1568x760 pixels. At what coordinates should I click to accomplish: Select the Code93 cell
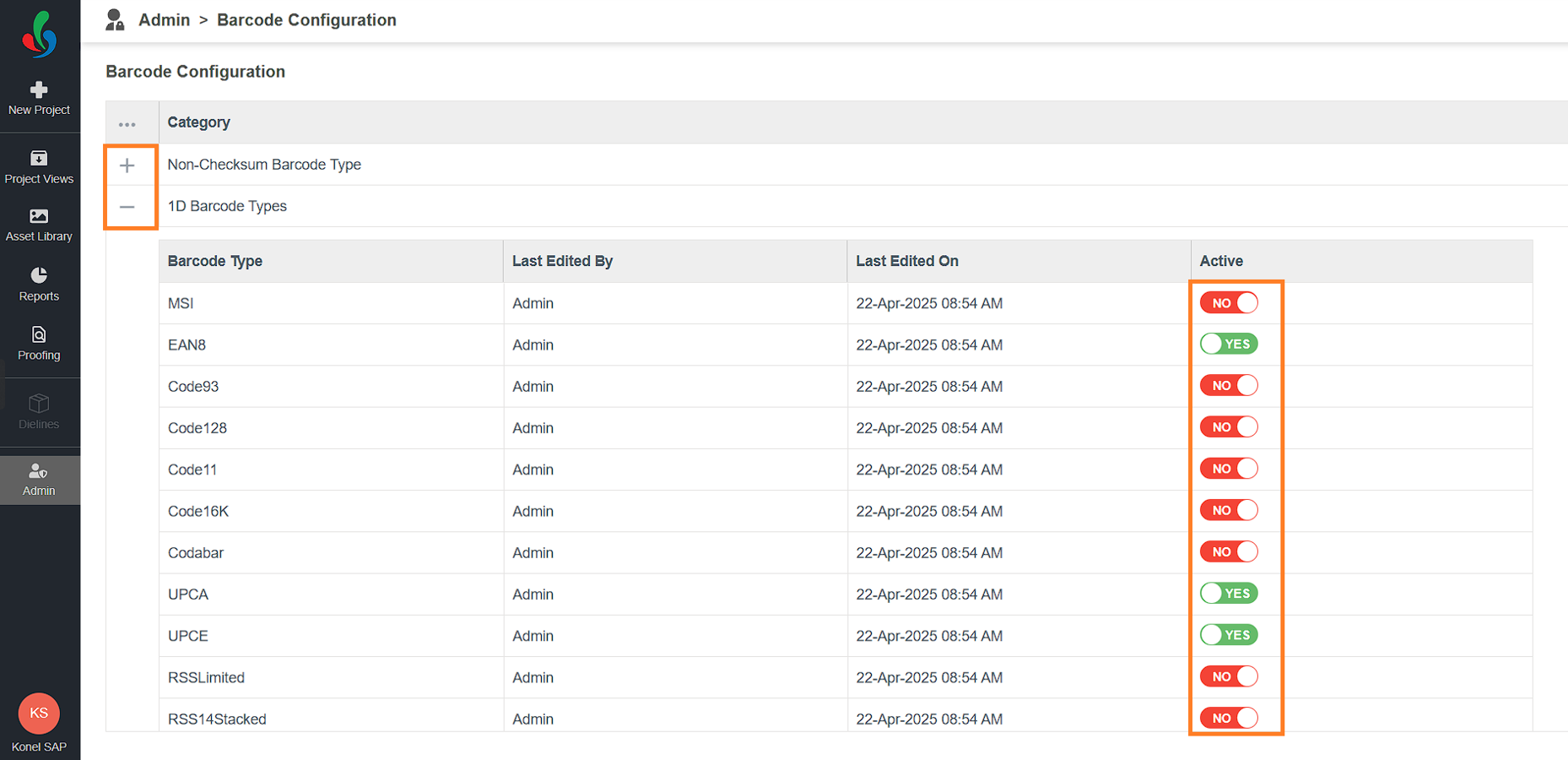[331, 386]
